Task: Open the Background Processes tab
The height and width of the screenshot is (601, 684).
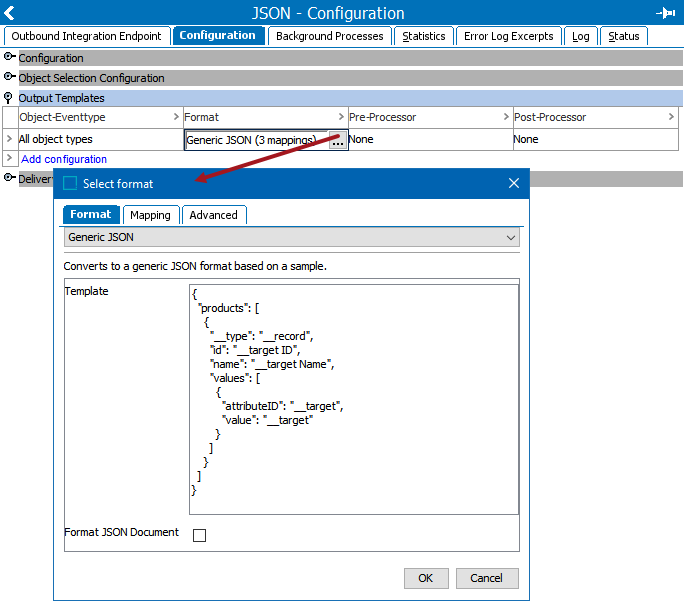Action: 329,36
